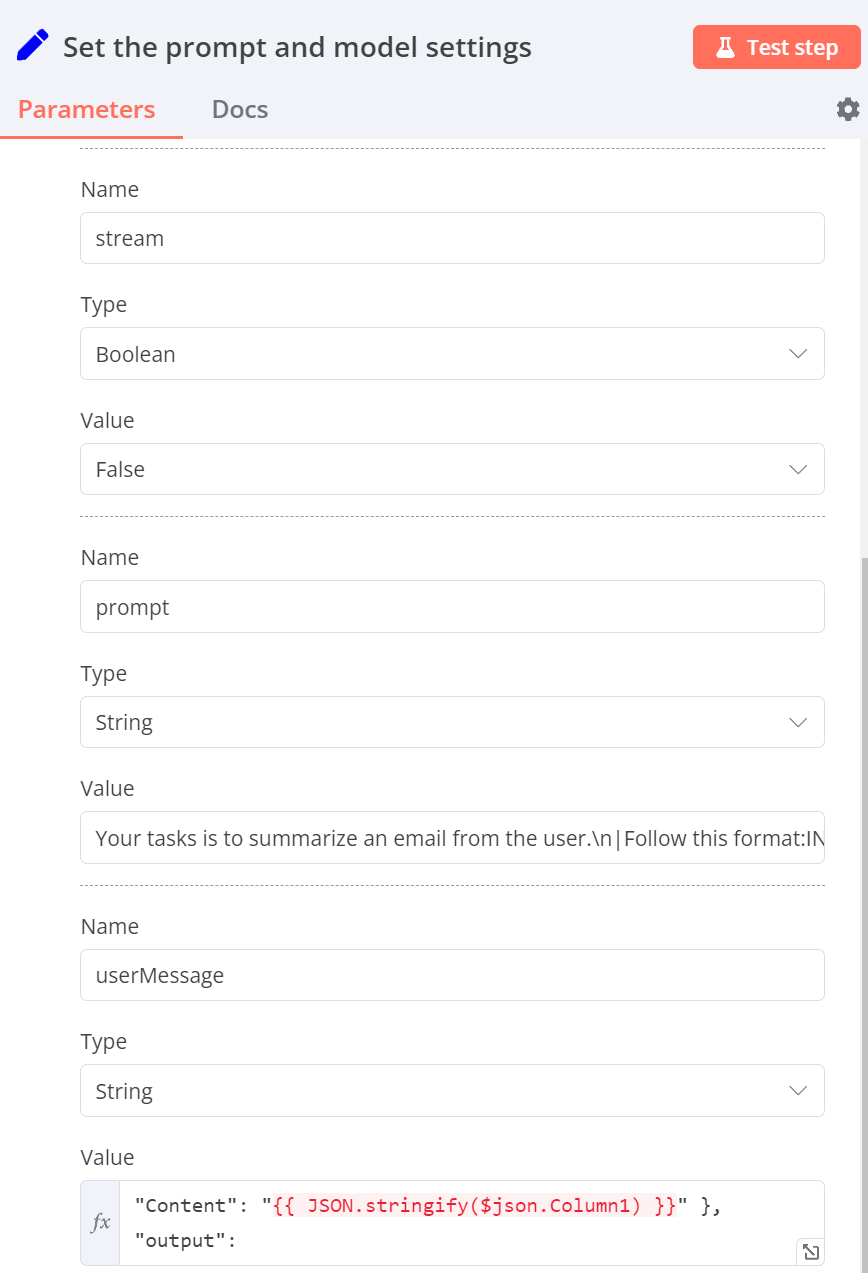Open the Type dropdown for userMessage
Viewport: 868px width, 1273px height.
point(452,1090)
